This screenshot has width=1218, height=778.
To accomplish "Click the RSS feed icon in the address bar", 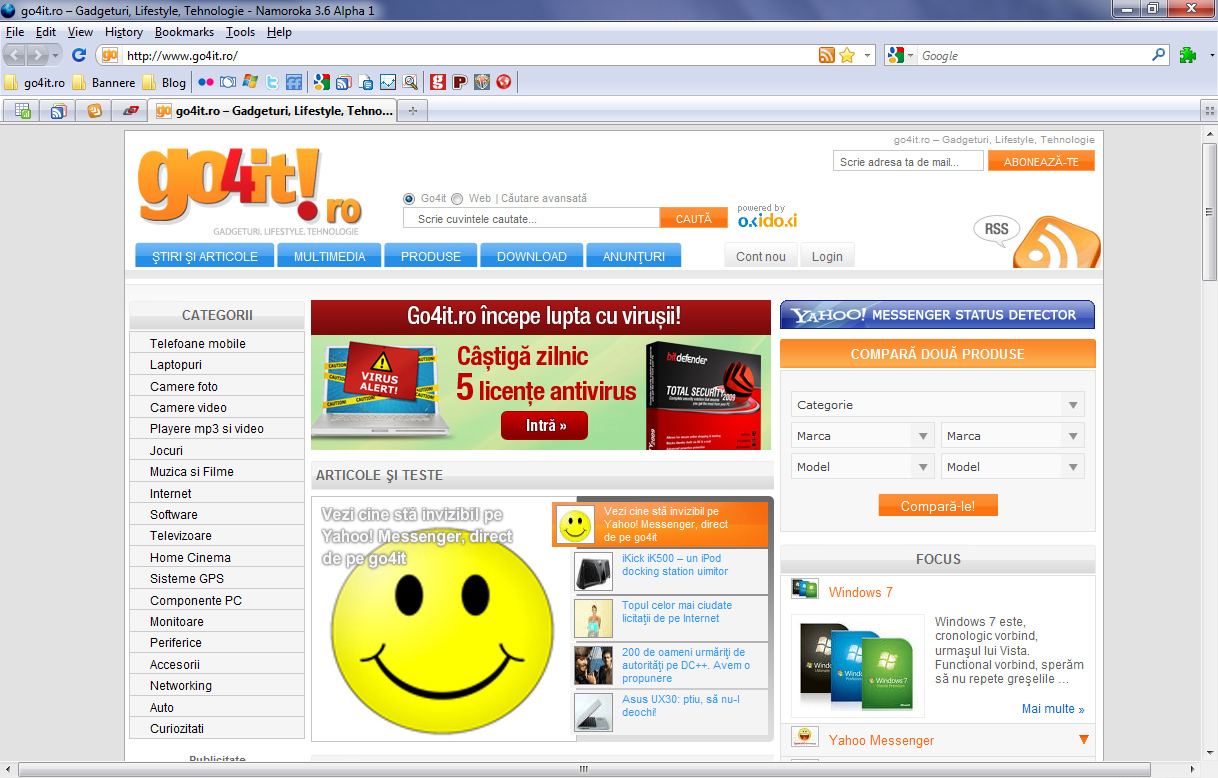I will (827, 55).
